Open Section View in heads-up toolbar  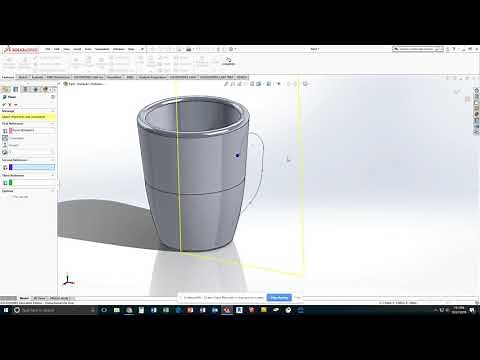tap(246, 84)
